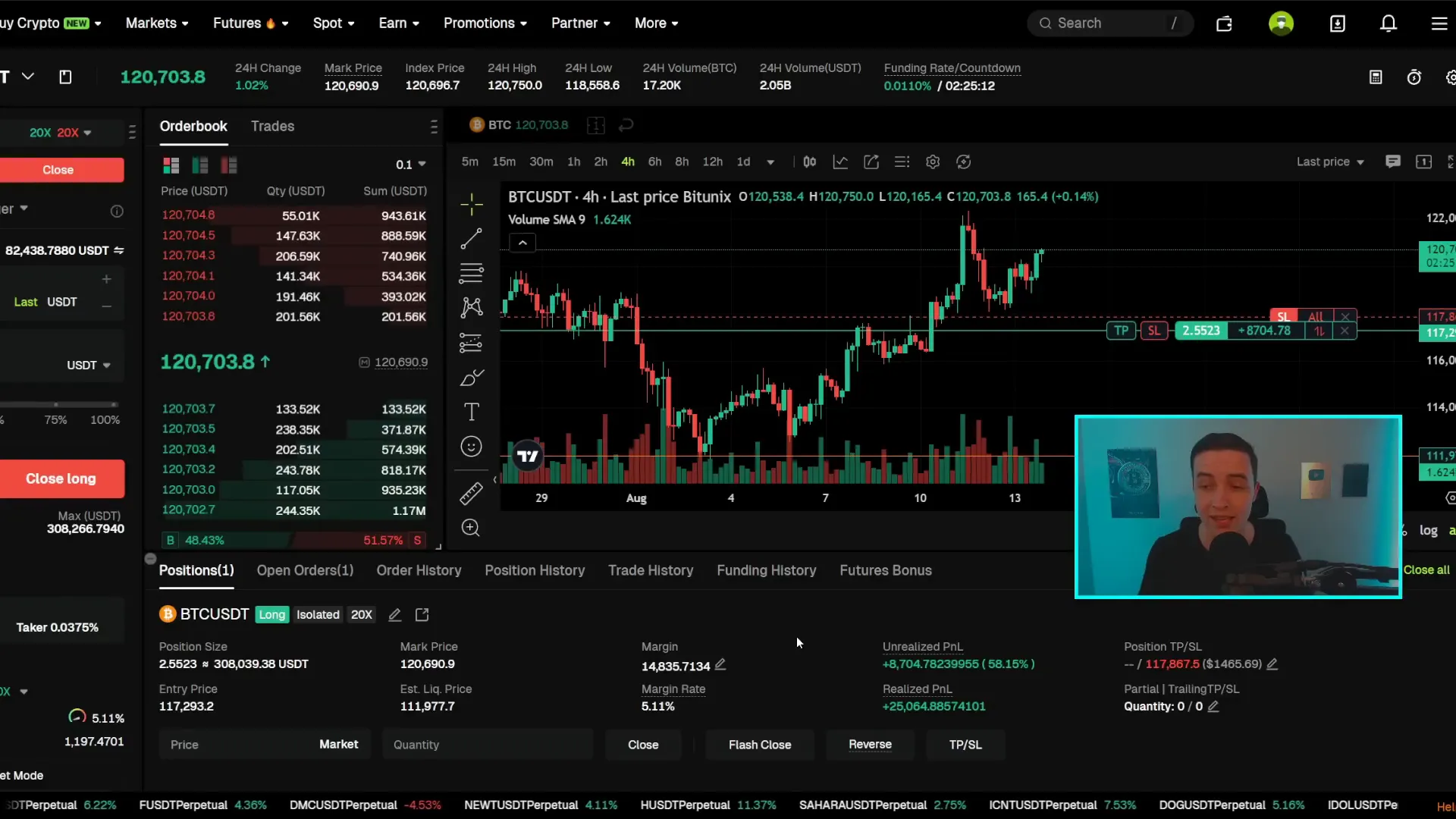This screenshot has height=819, width=1456.
Task: Toggle the chart layout grid icon
Action: [x=596, y=125]
